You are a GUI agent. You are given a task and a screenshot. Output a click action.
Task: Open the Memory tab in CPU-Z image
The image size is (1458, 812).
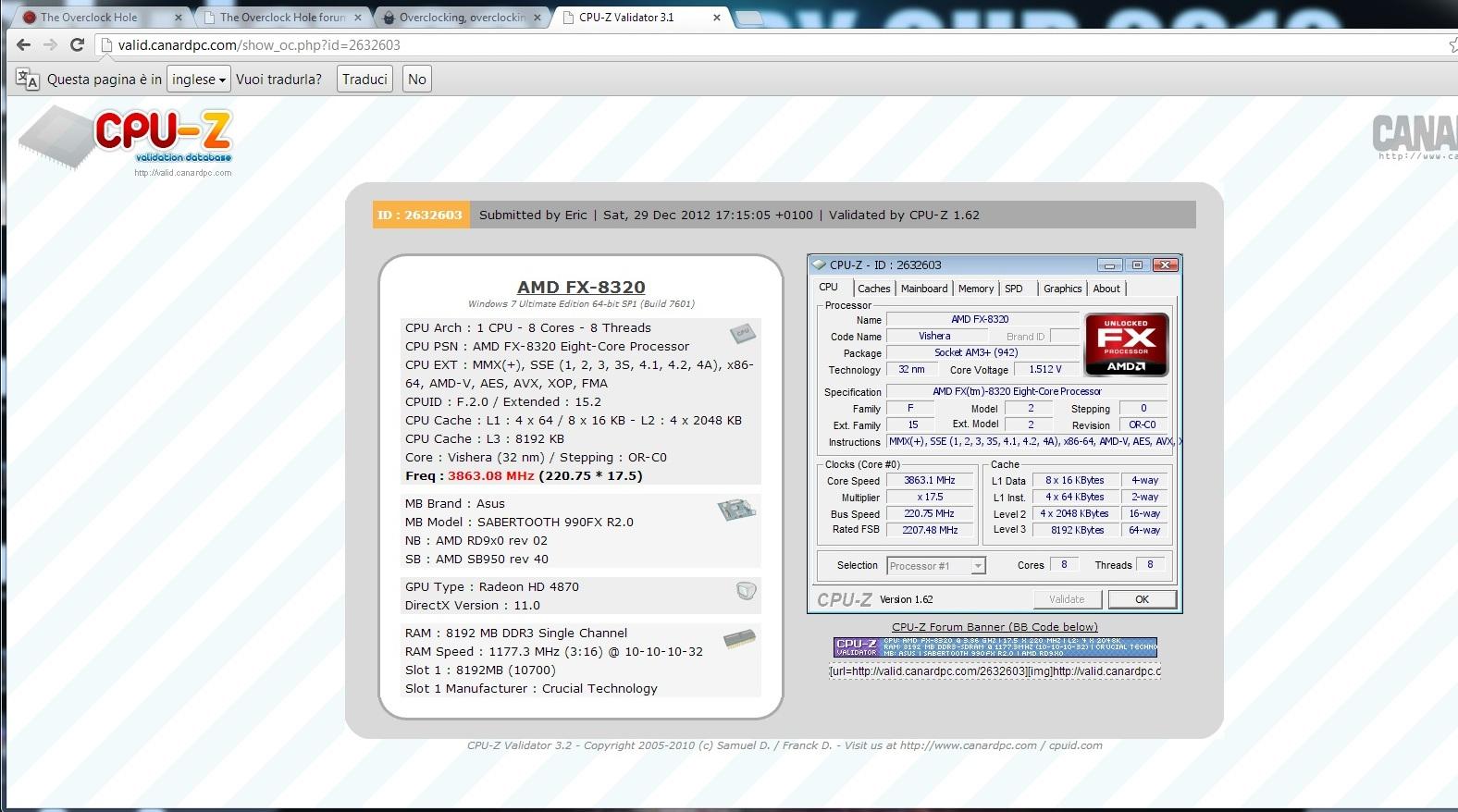click(x=976, y=289)
